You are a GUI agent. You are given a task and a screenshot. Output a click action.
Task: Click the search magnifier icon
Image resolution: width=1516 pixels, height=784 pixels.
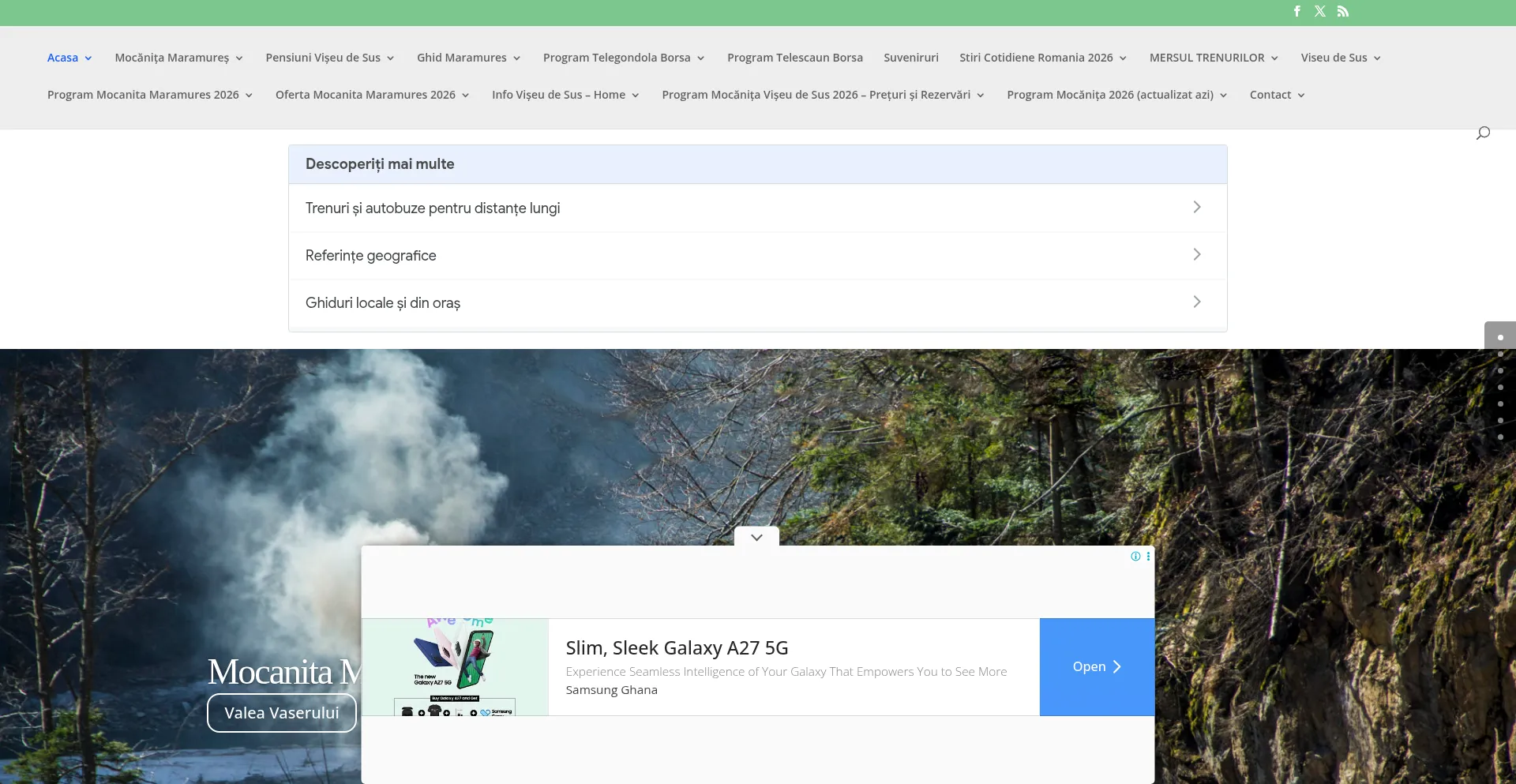tap(1483, 133)
